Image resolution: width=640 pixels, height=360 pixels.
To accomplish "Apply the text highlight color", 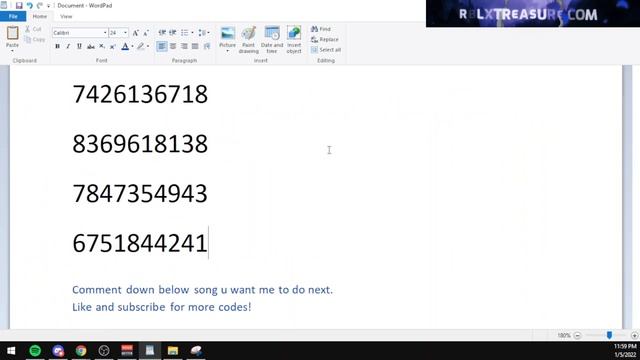I will [x=140, y=47].
